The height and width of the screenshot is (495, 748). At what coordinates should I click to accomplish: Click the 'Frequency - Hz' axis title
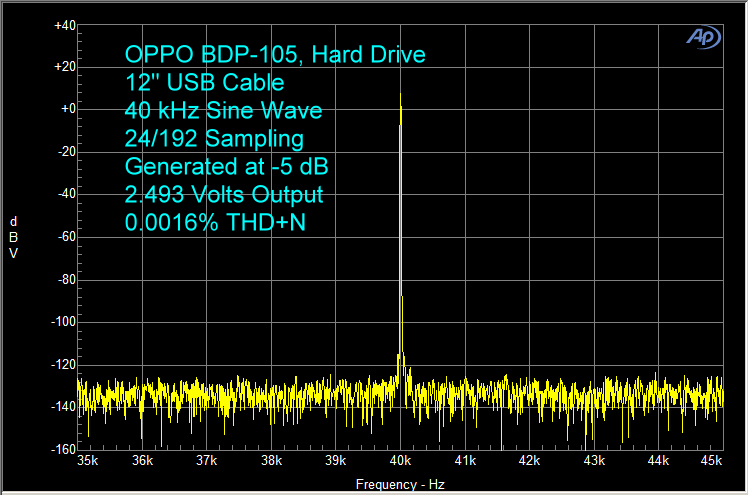pyautogui.click(x=399, y=484)
